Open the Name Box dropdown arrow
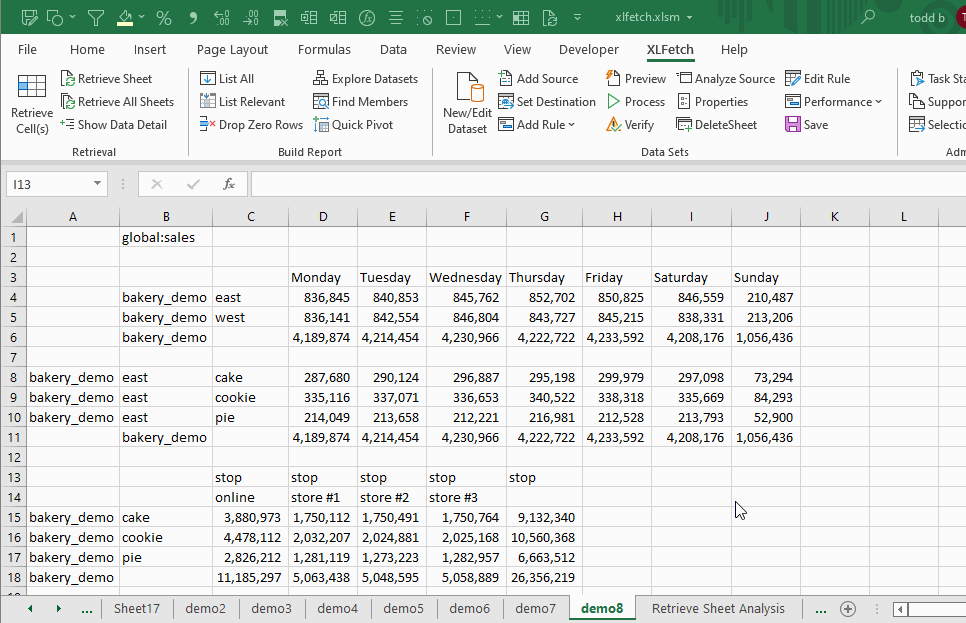The image size is (966, 623). pos(97,184)
